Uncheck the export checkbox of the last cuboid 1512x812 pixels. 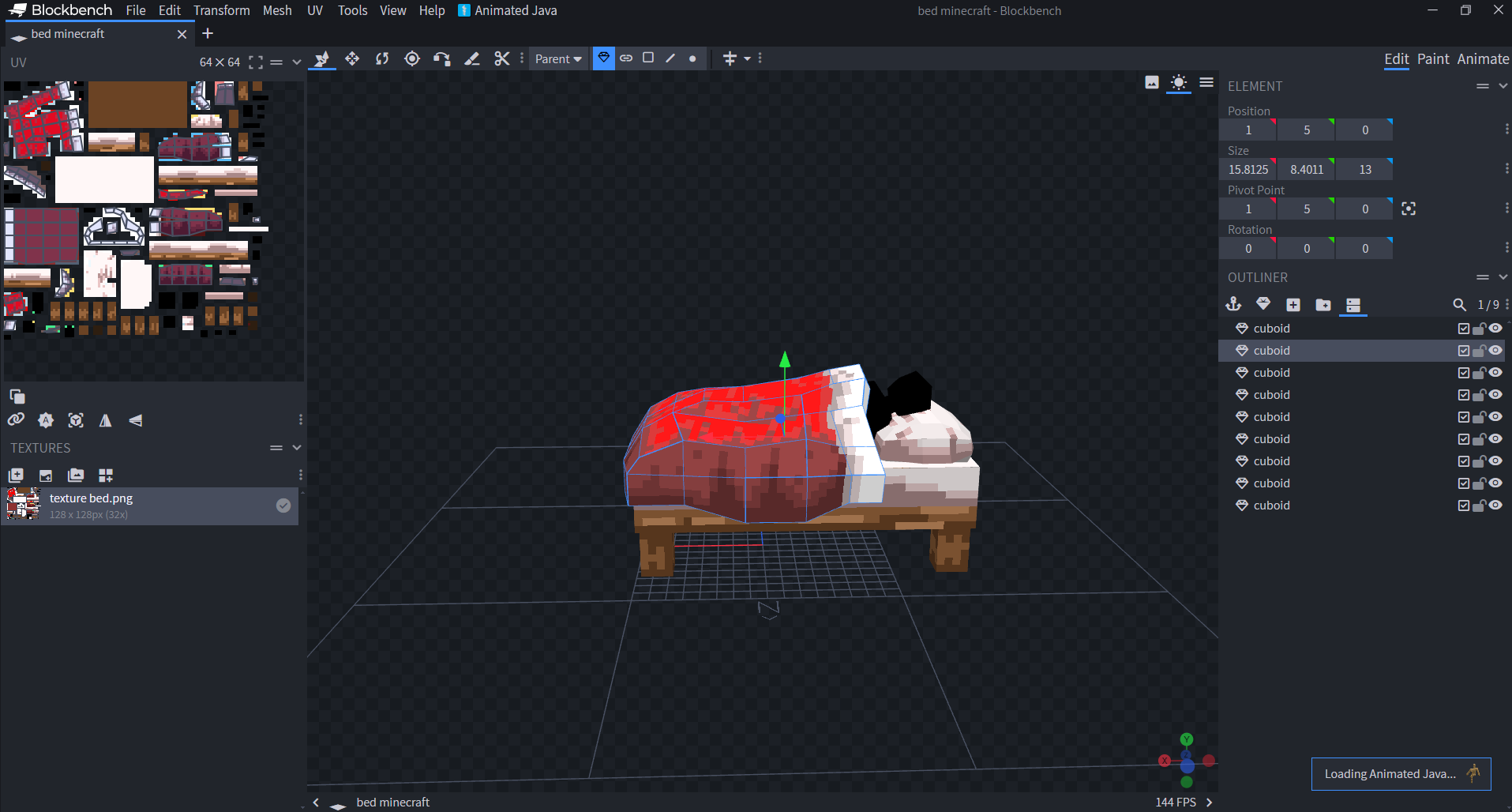point(1463,505)
